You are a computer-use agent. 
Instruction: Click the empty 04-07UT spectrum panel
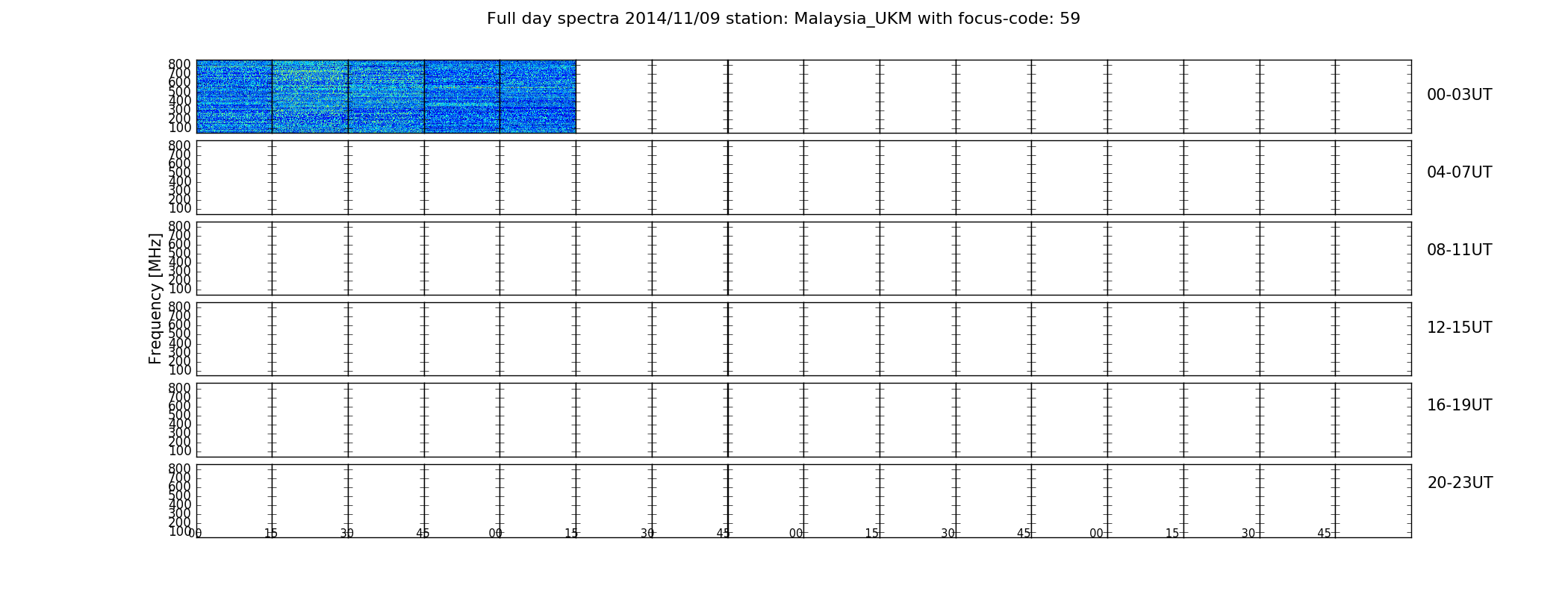[803, 178]
